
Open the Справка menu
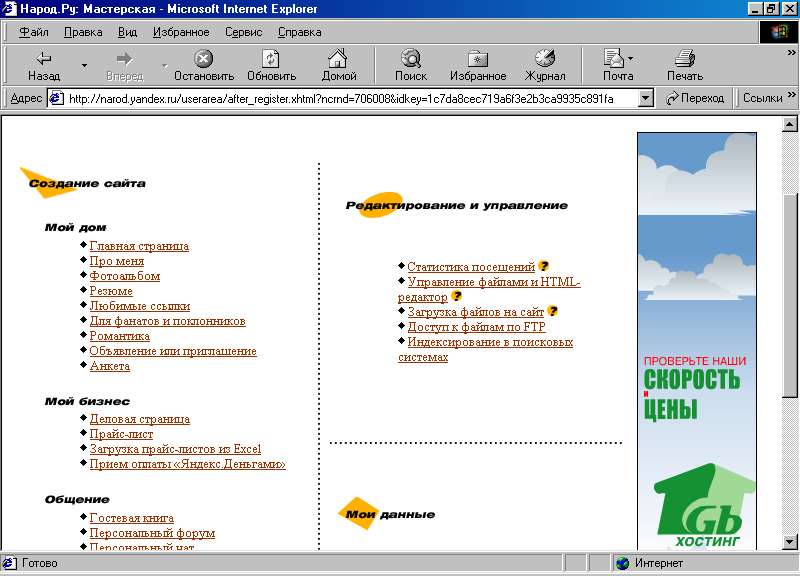click(299, 32)
